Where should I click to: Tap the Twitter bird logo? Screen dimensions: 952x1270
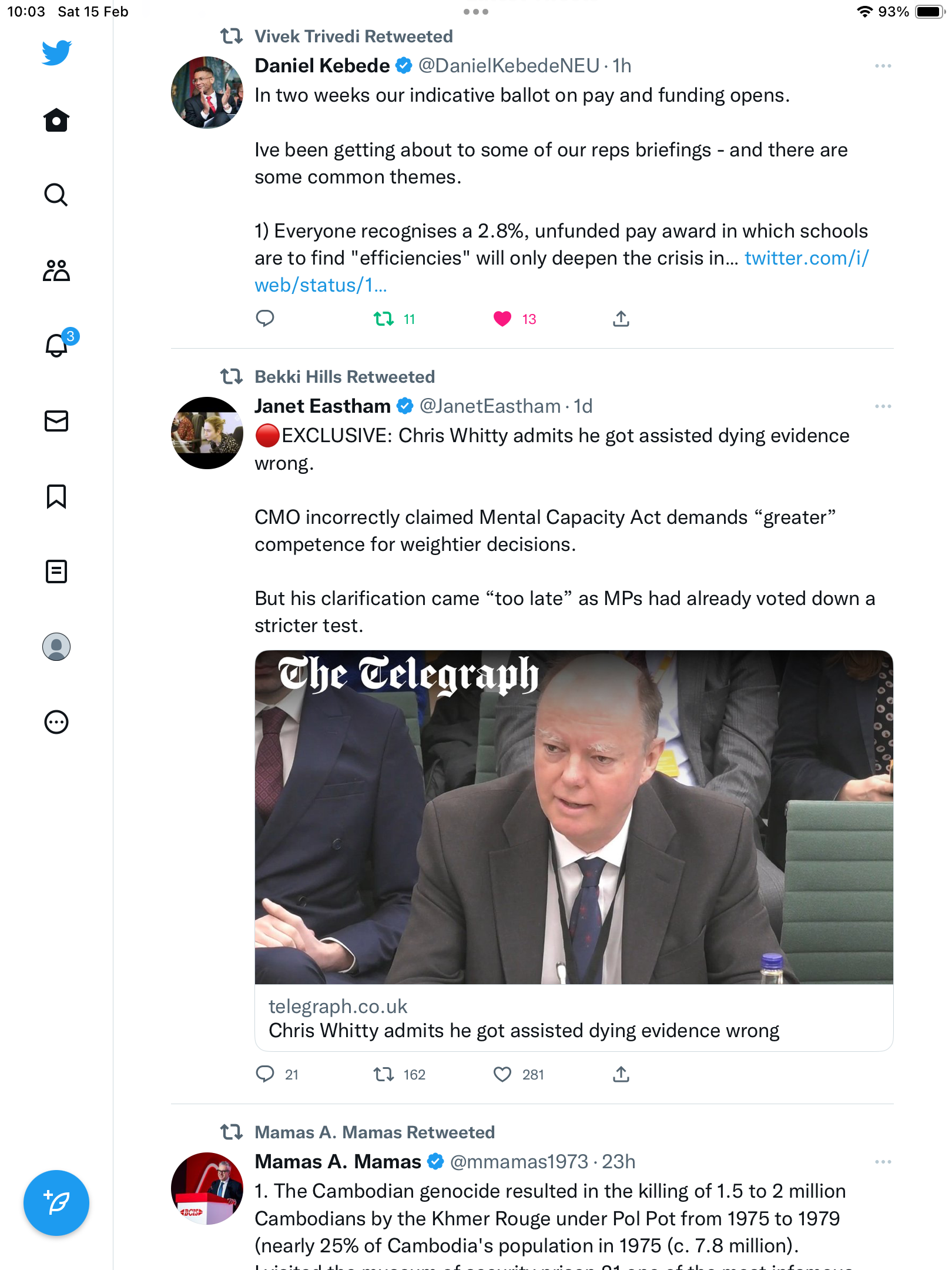click(56, 52)
